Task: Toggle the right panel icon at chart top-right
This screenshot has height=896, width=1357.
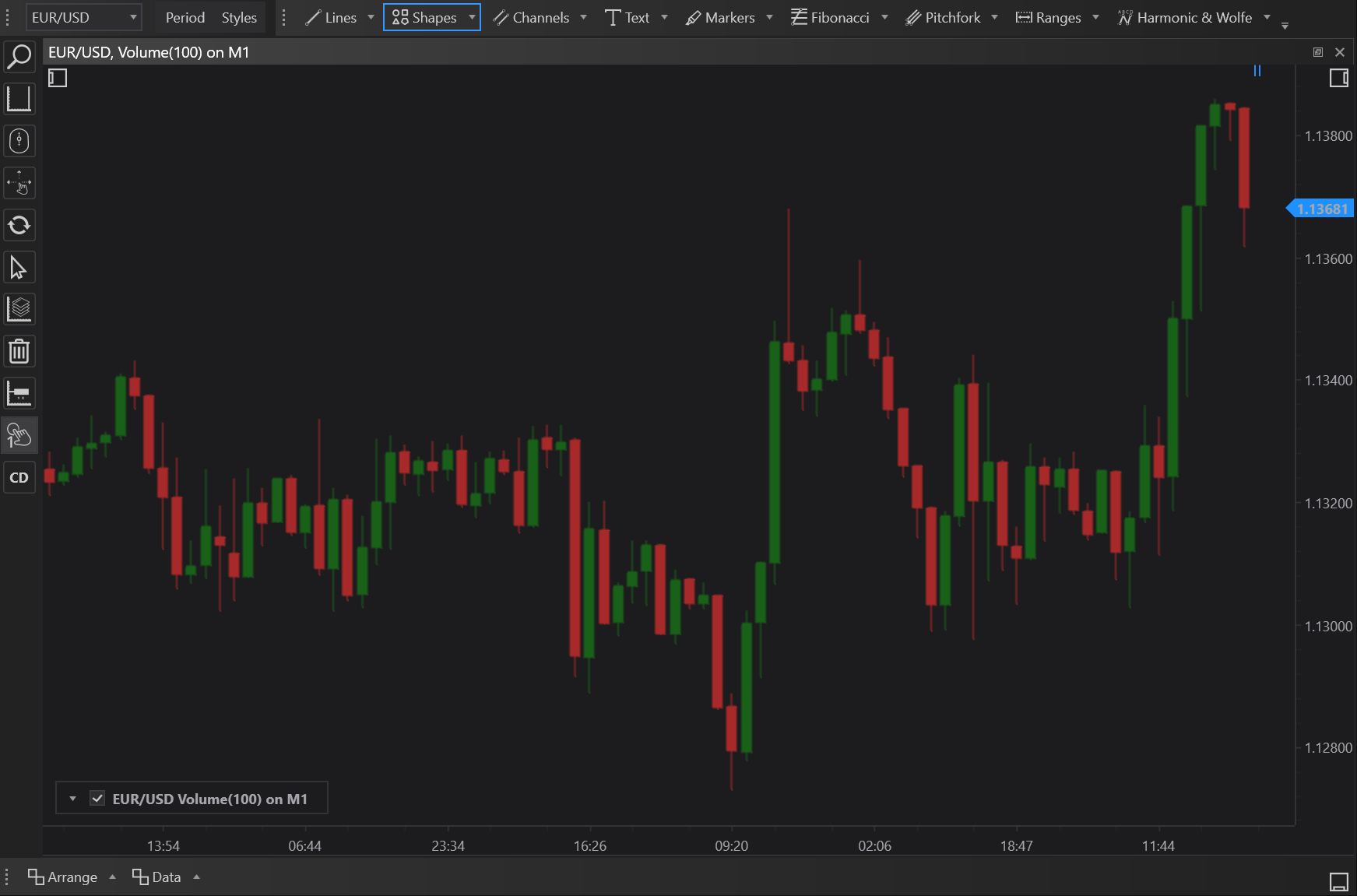Action: click(1338, 78)
